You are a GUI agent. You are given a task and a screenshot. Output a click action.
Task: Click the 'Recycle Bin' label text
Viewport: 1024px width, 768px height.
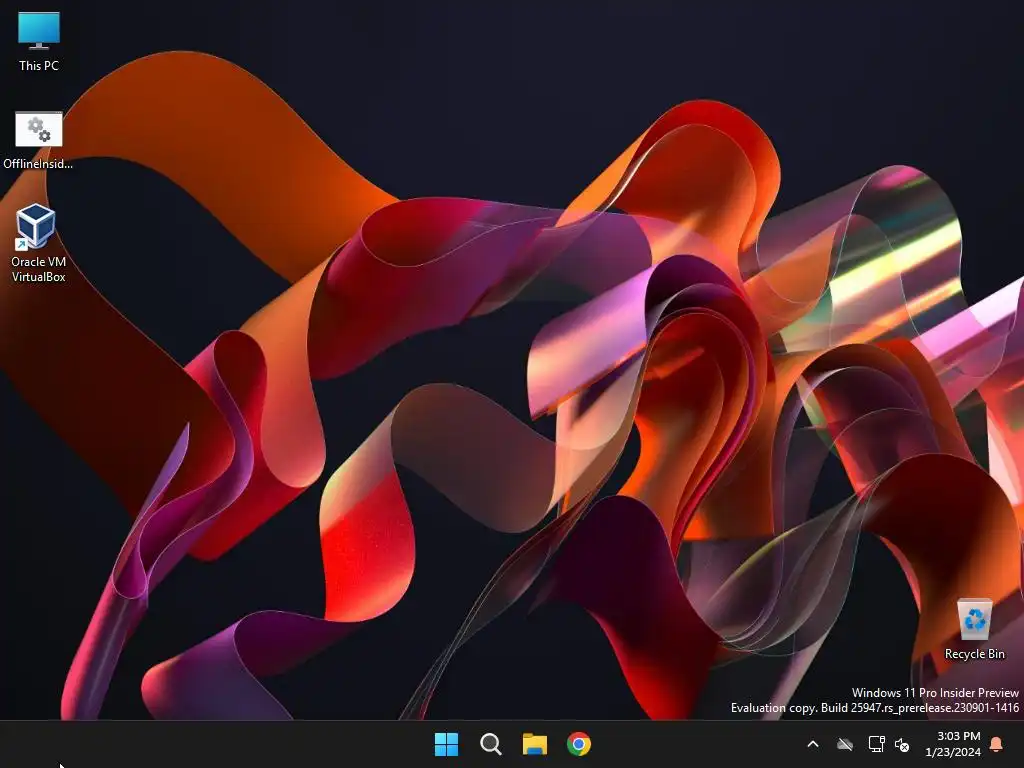[974, 654]
